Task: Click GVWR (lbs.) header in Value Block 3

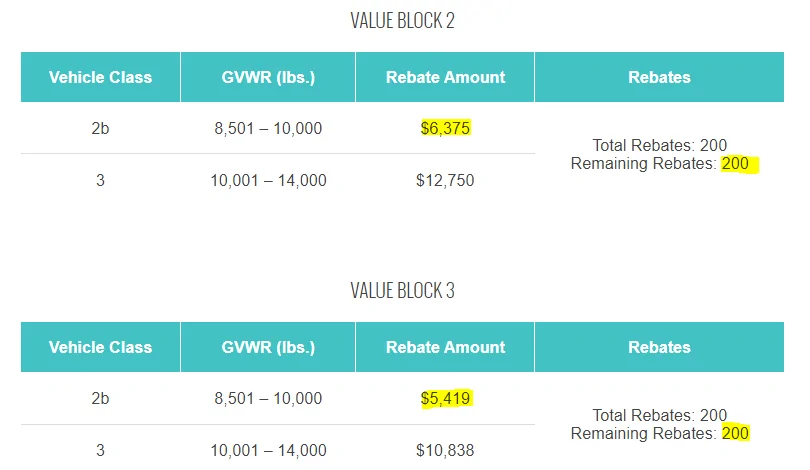Action: tap(268, 347)
